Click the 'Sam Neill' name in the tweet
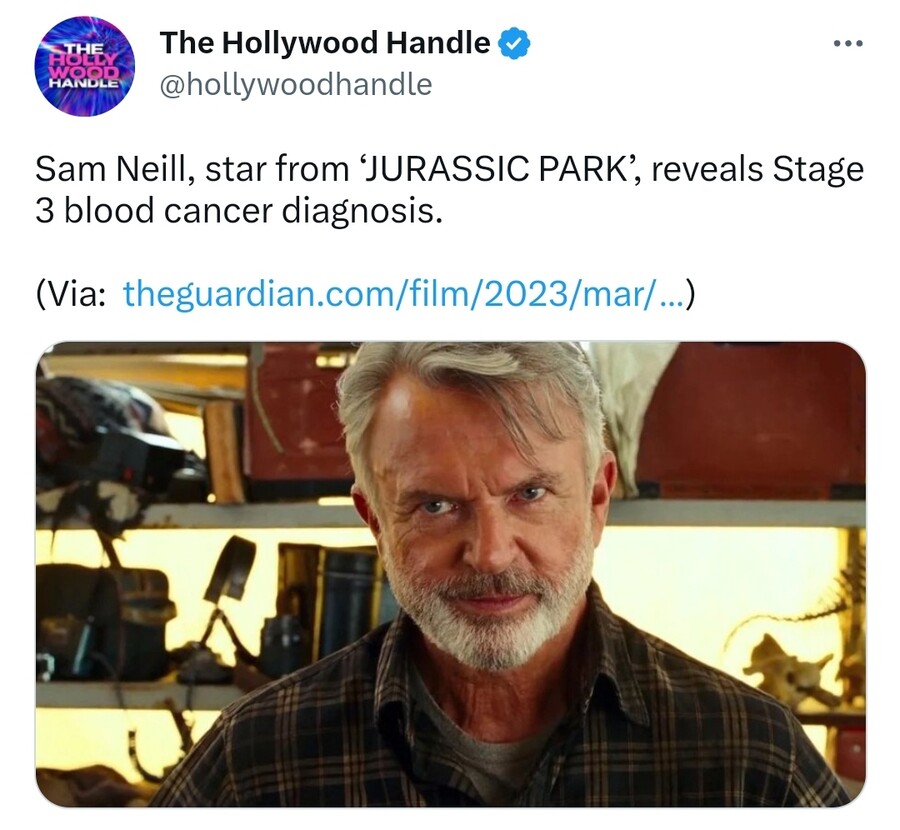This screenshot has height=830, width=900. [x=114, y=169]
